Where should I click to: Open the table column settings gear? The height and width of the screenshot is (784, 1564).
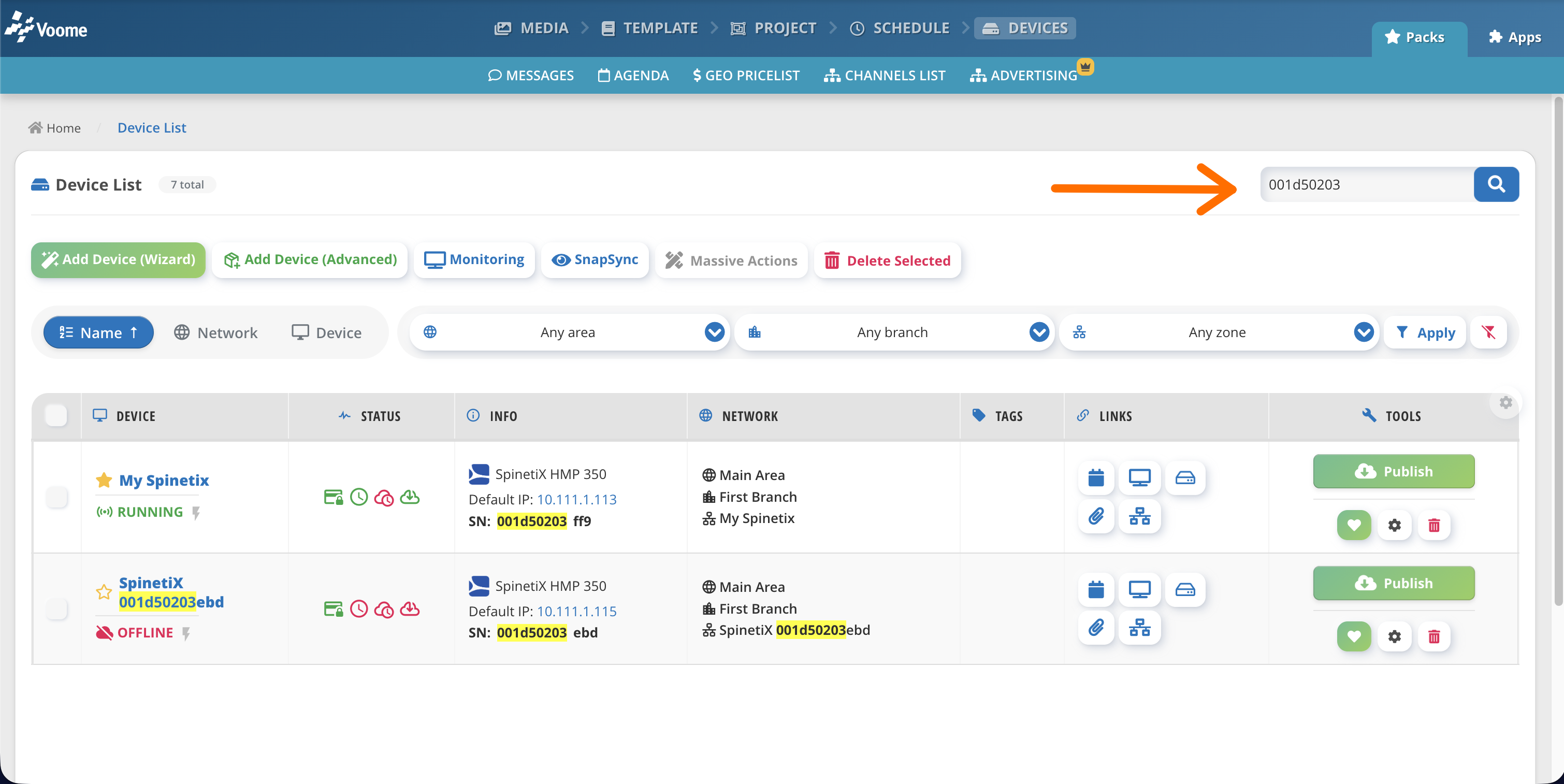[x=1505, y=403]
